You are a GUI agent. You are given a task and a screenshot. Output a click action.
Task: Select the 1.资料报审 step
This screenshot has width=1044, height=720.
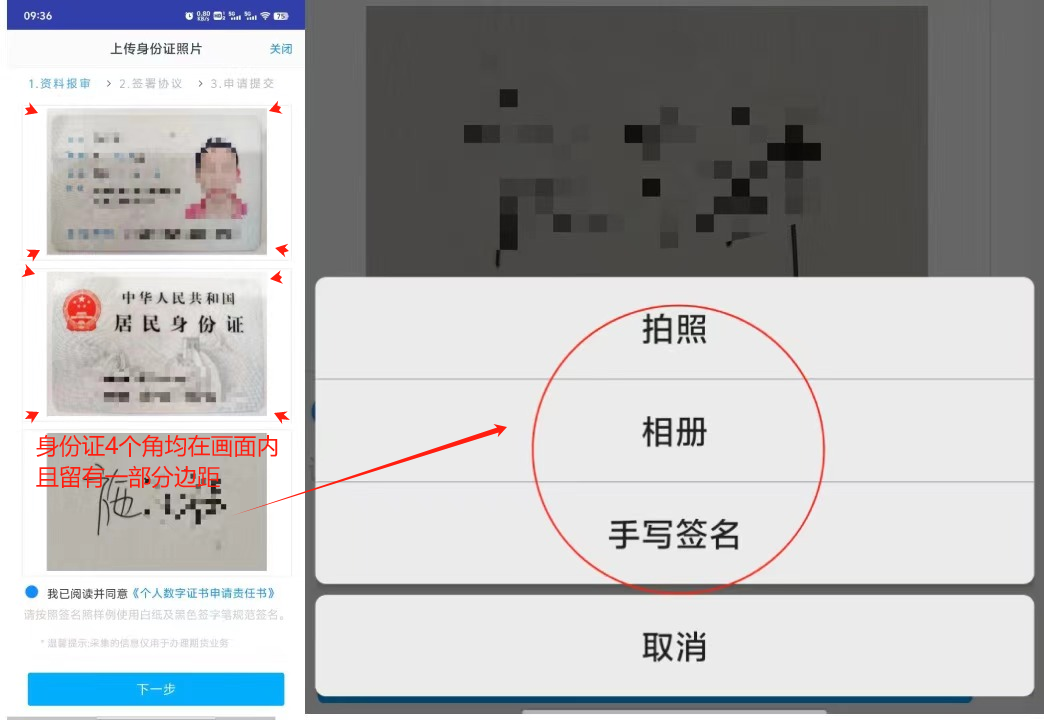[59, 84]
